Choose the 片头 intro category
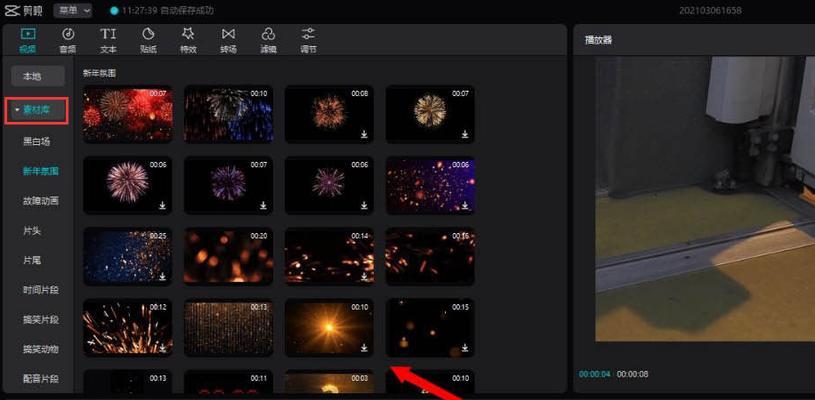The width and height of the screenshot is (815, 400). pos(32,231)
